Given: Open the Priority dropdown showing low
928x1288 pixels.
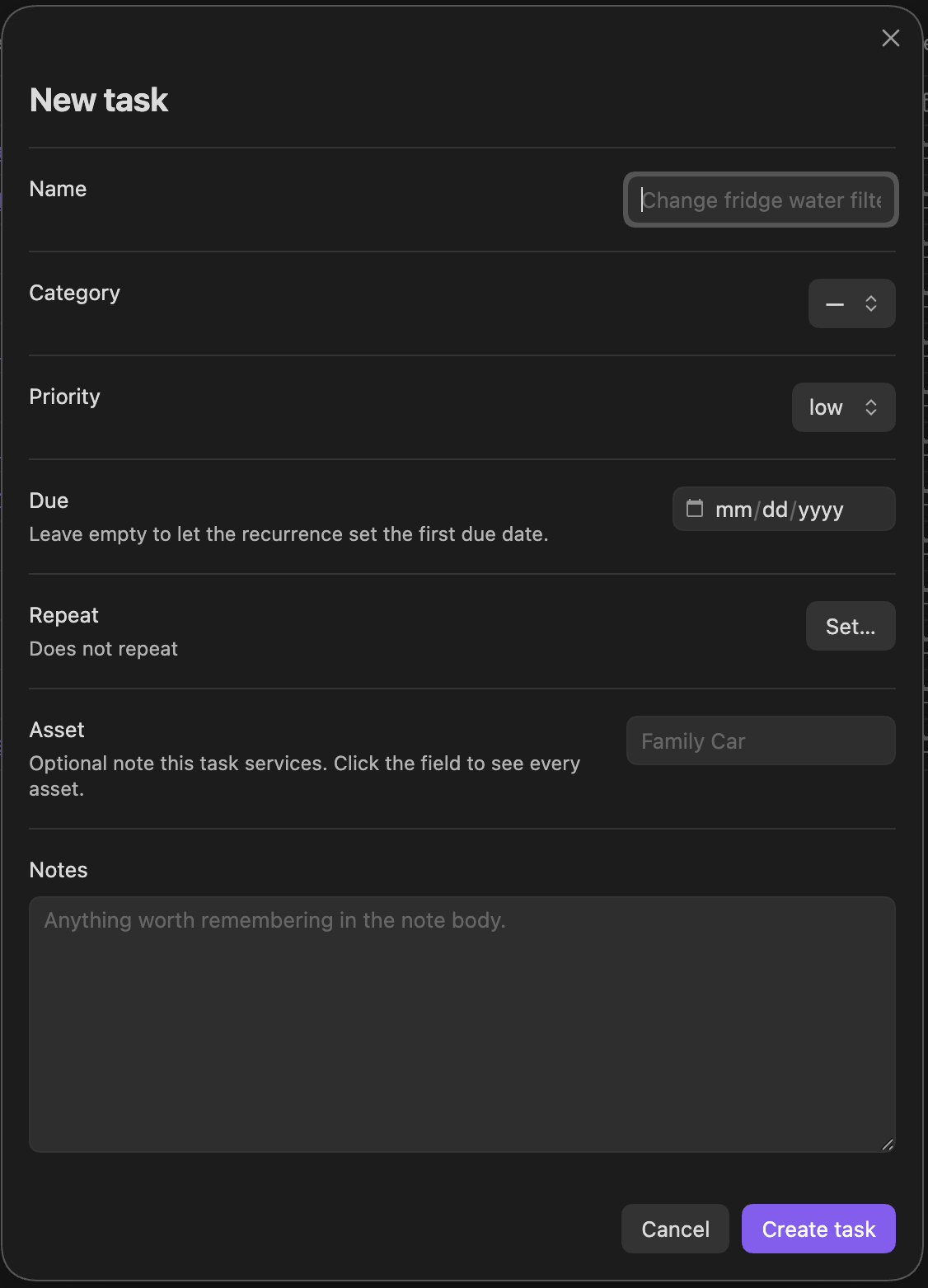Looking at the screenshot, I should pos(843,407).
